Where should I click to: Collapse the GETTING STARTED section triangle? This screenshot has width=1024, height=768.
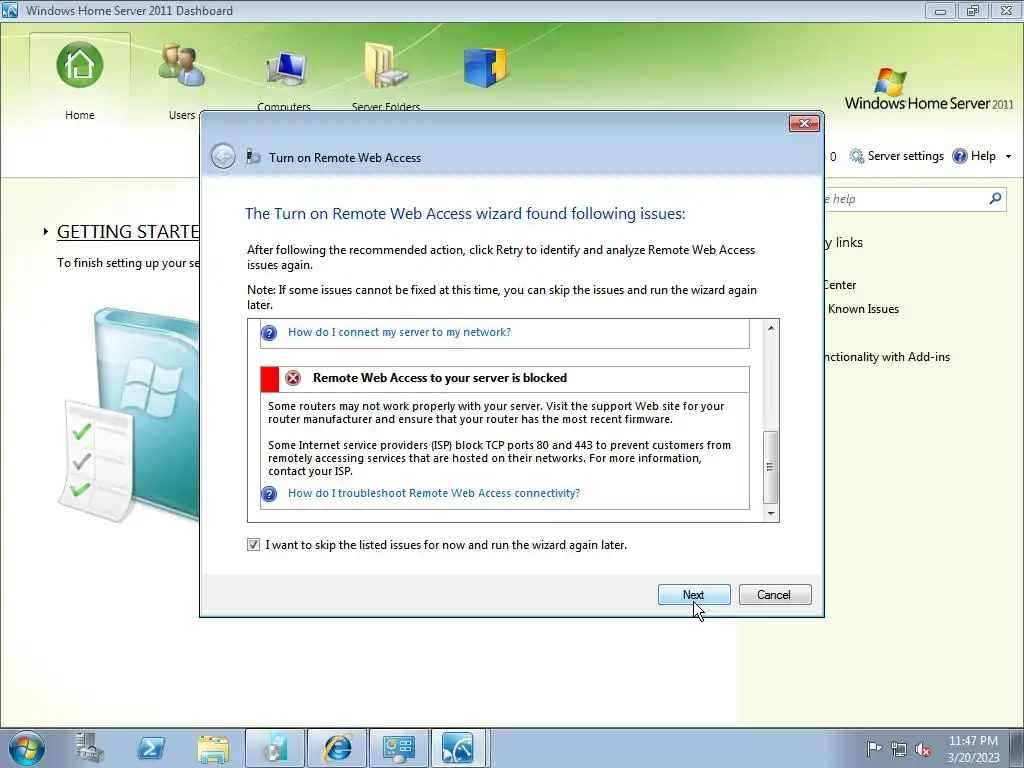pos(46,231)
